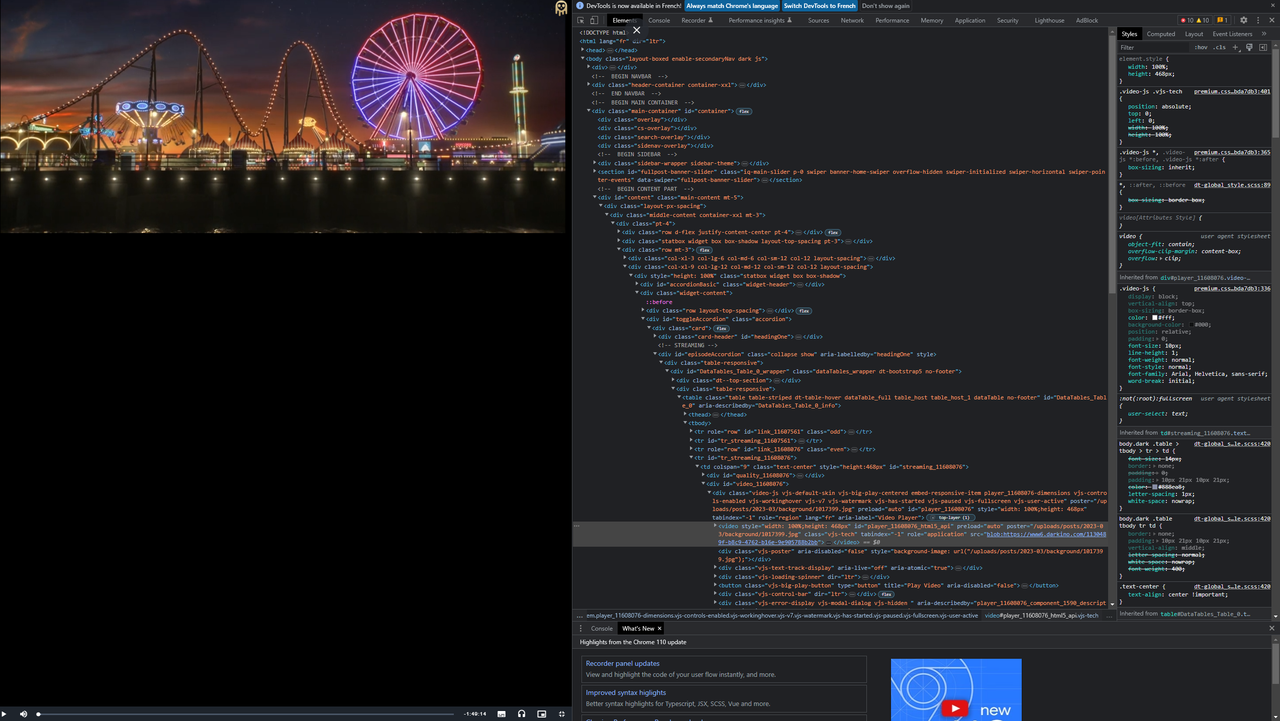Open the DevTools settings gear

(x=1243, y=20)
